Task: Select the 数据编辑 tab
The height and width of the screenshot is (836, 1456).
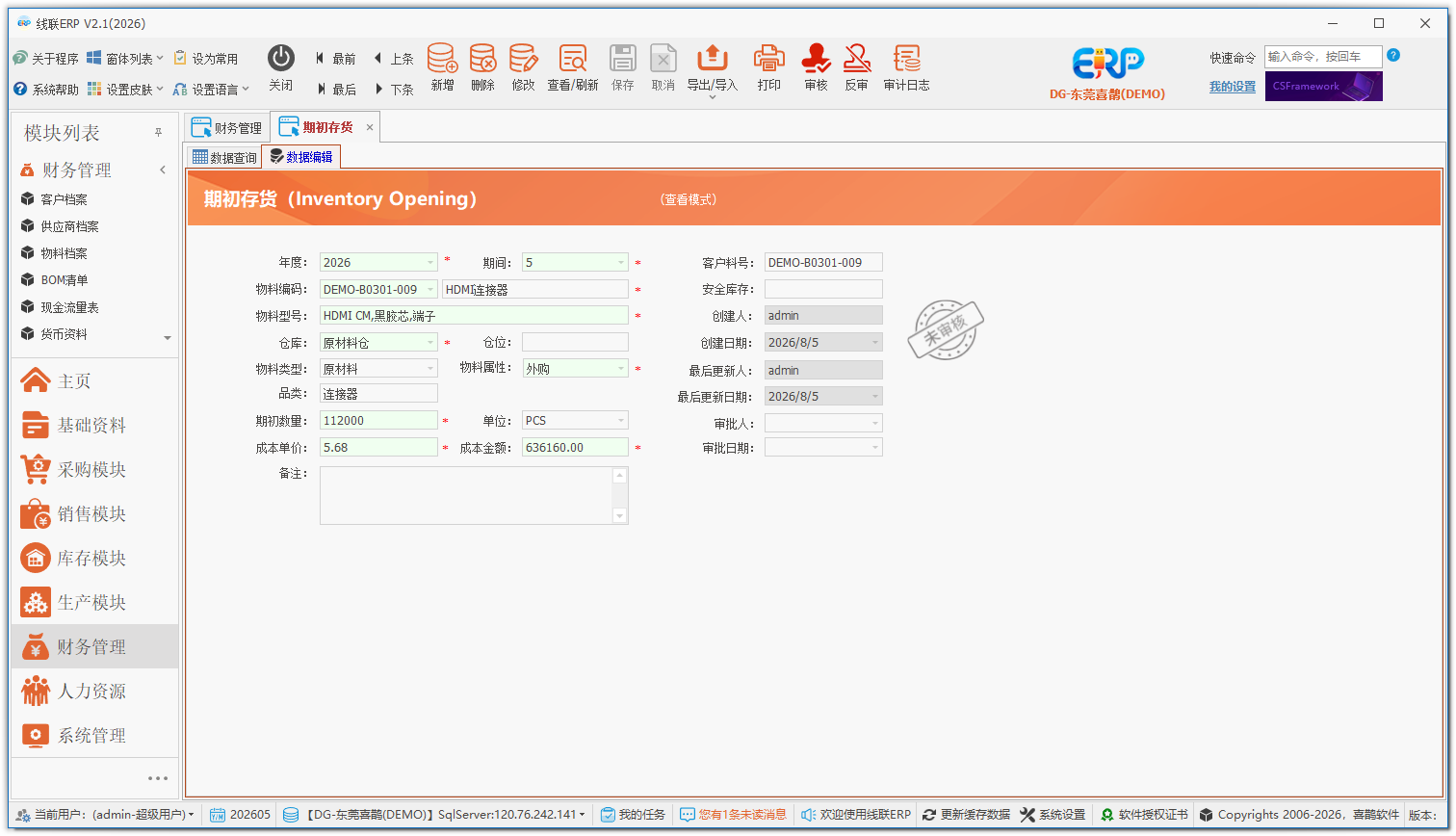Action: coord(301,157)
